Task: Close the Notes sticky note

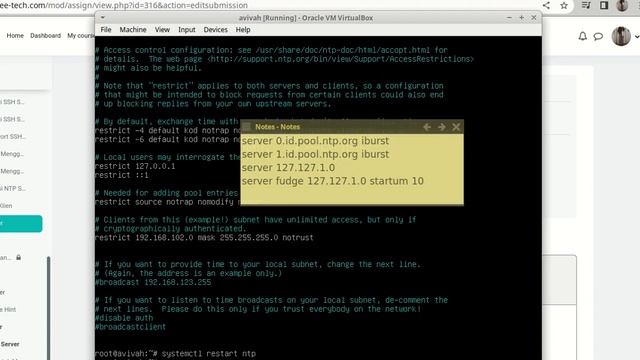Action: click(x=456, y=127)
